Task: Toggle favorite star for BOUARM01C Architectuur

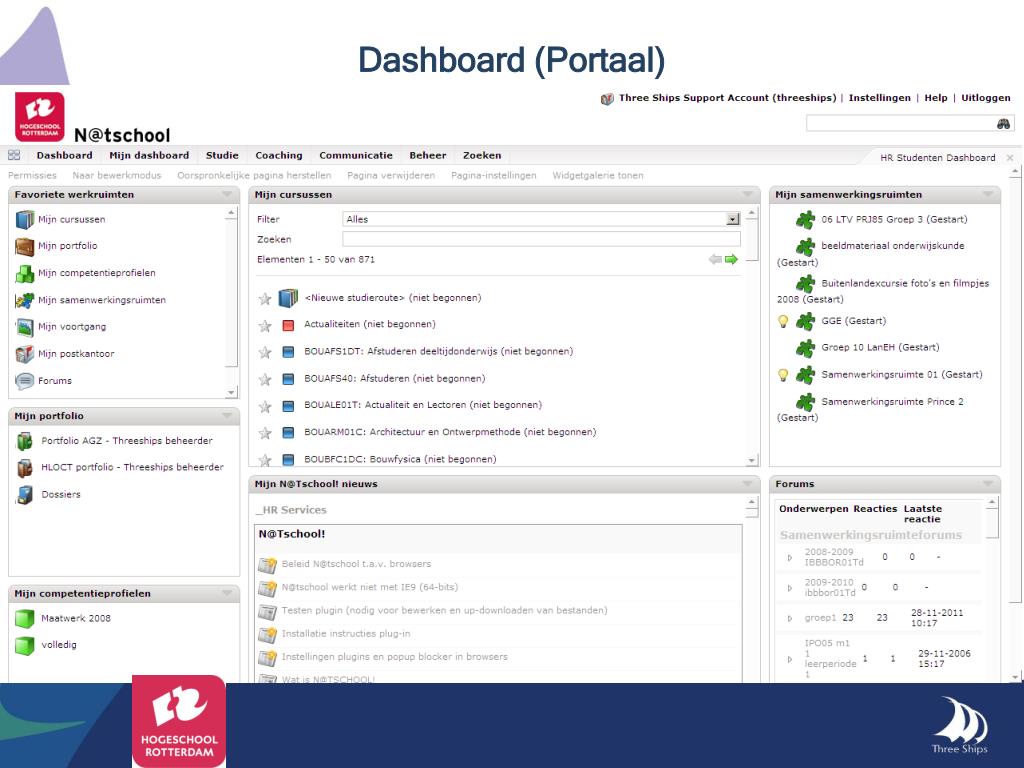Action: coord(264,433)
